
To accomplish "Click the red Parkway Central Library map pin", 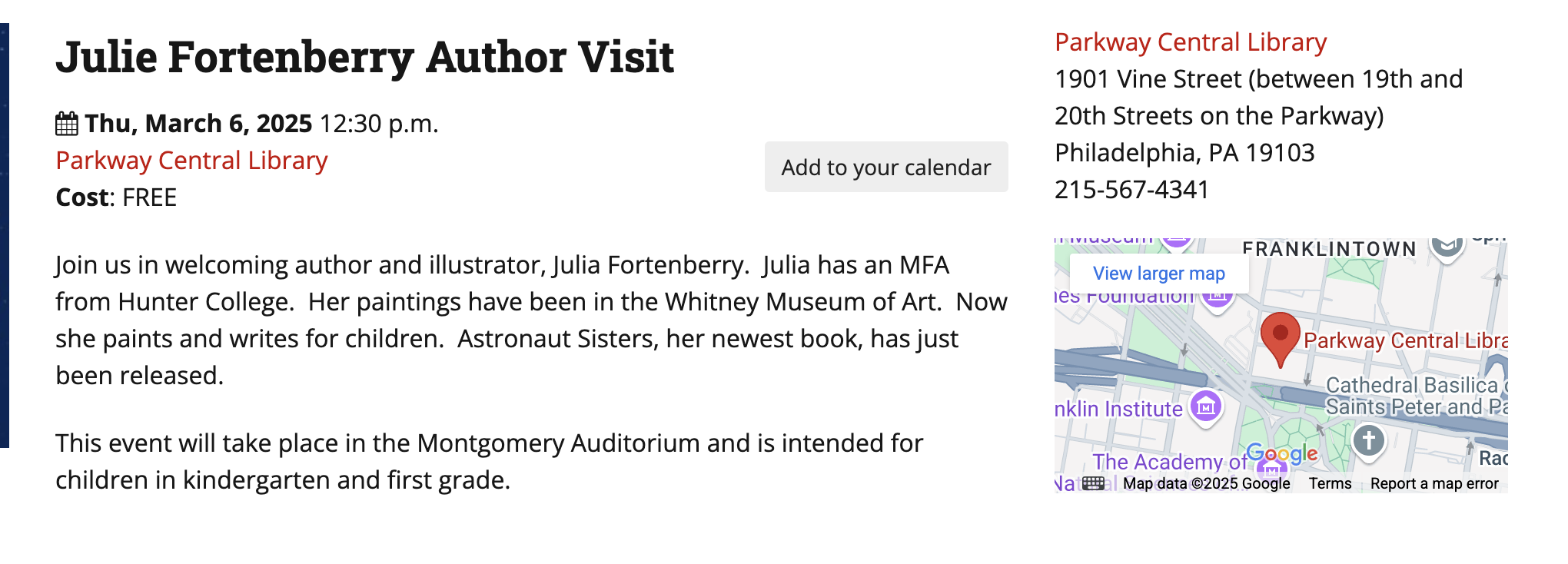I will point(1280,337).
